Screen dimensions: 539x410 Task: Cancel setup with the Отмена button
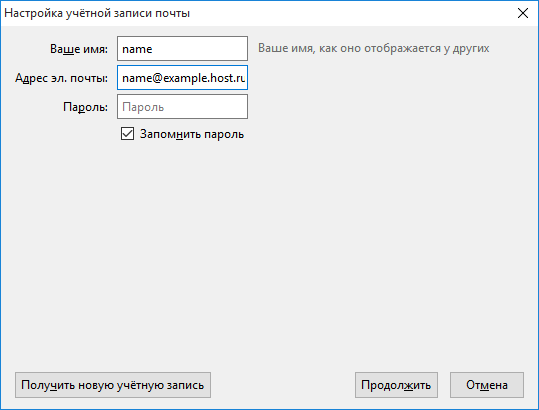click(x=487, y=385)
